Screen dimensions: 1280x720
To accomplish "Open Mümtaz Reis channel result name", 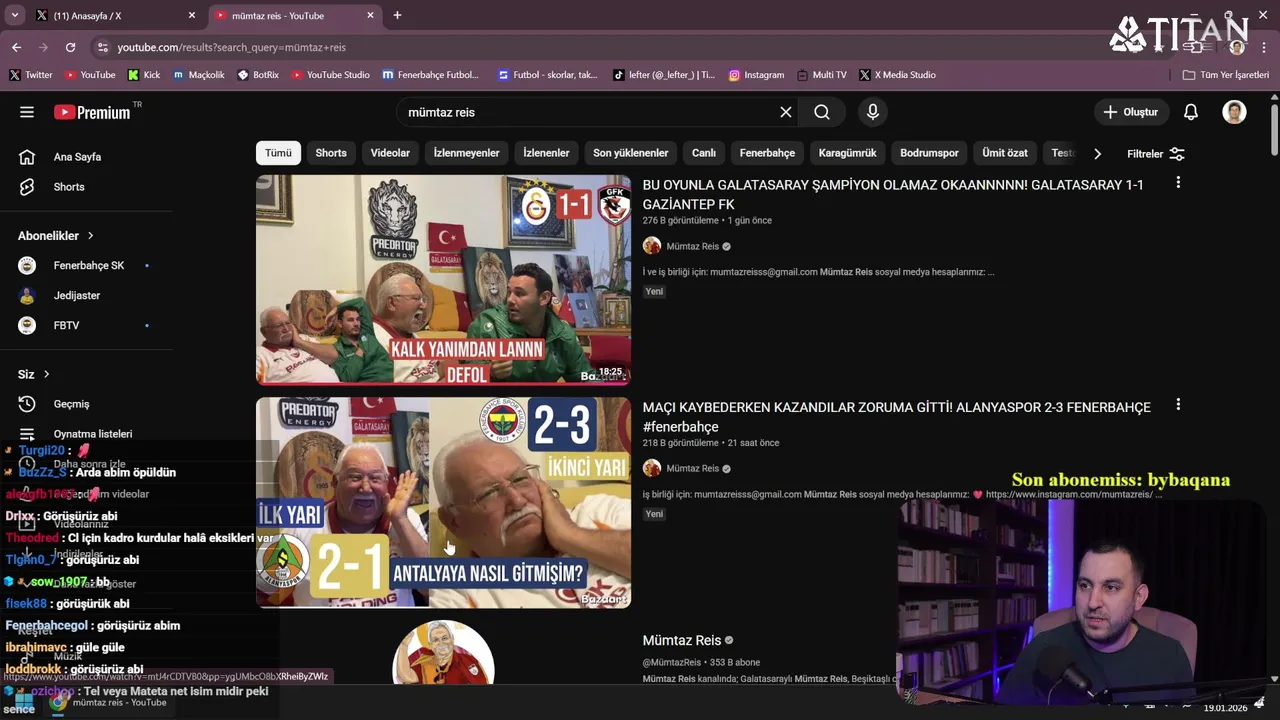I will point(682,640).
